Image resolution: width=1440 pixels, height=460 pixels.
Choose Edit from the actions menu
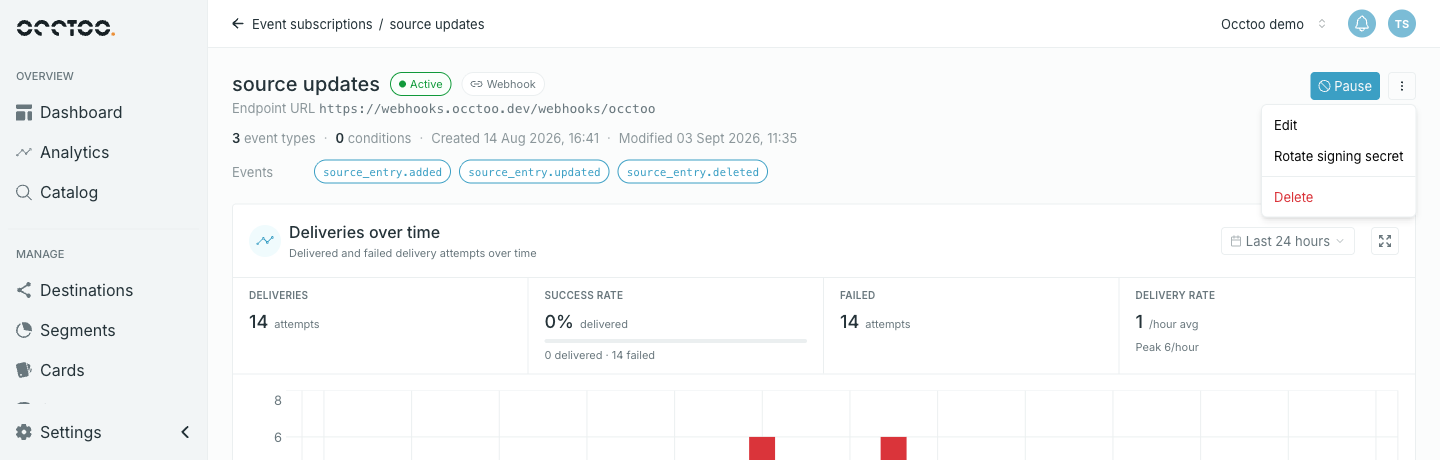point(1339,125)
